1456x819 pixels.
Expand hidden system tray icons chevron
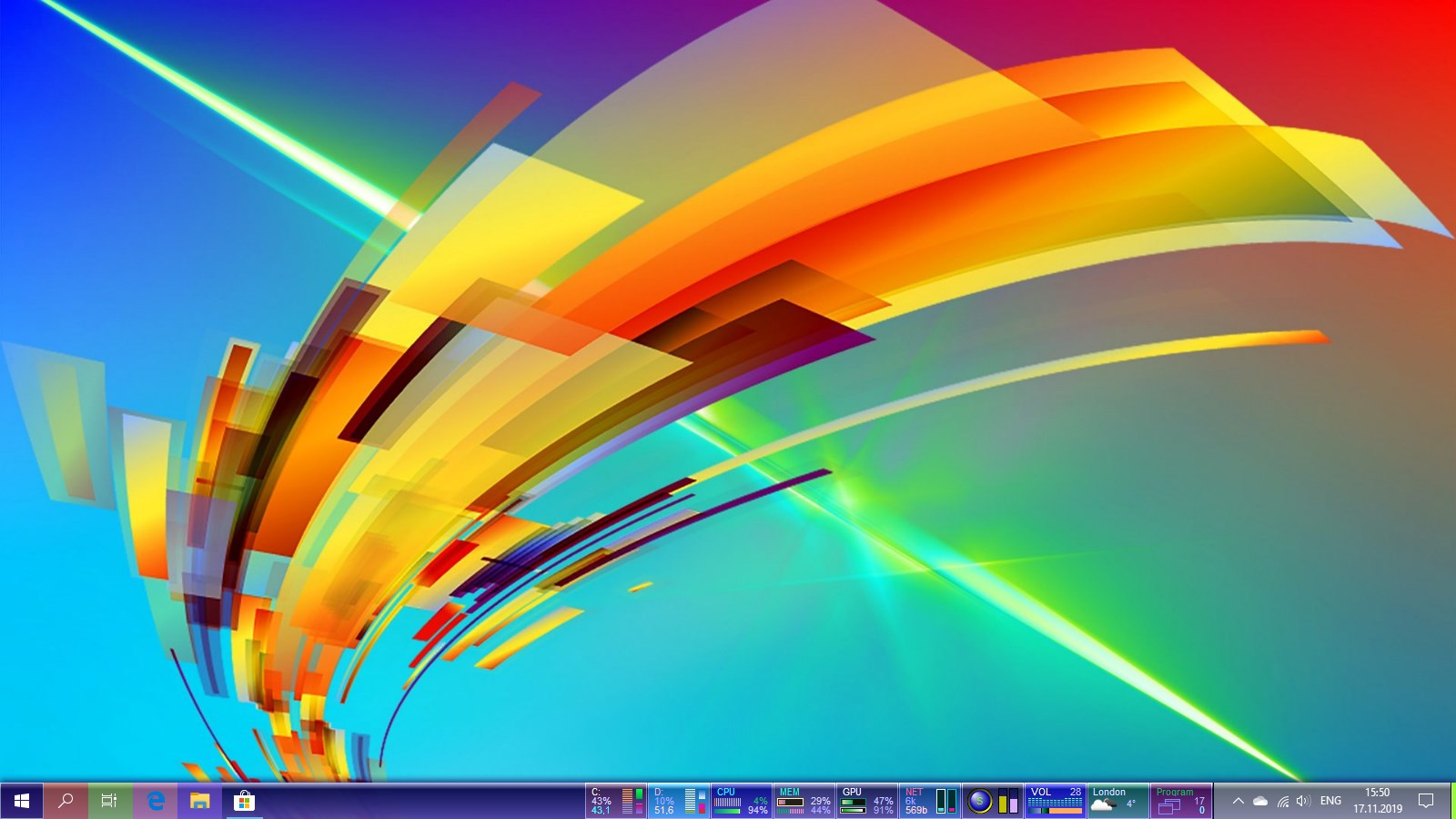coord(1238,801)
